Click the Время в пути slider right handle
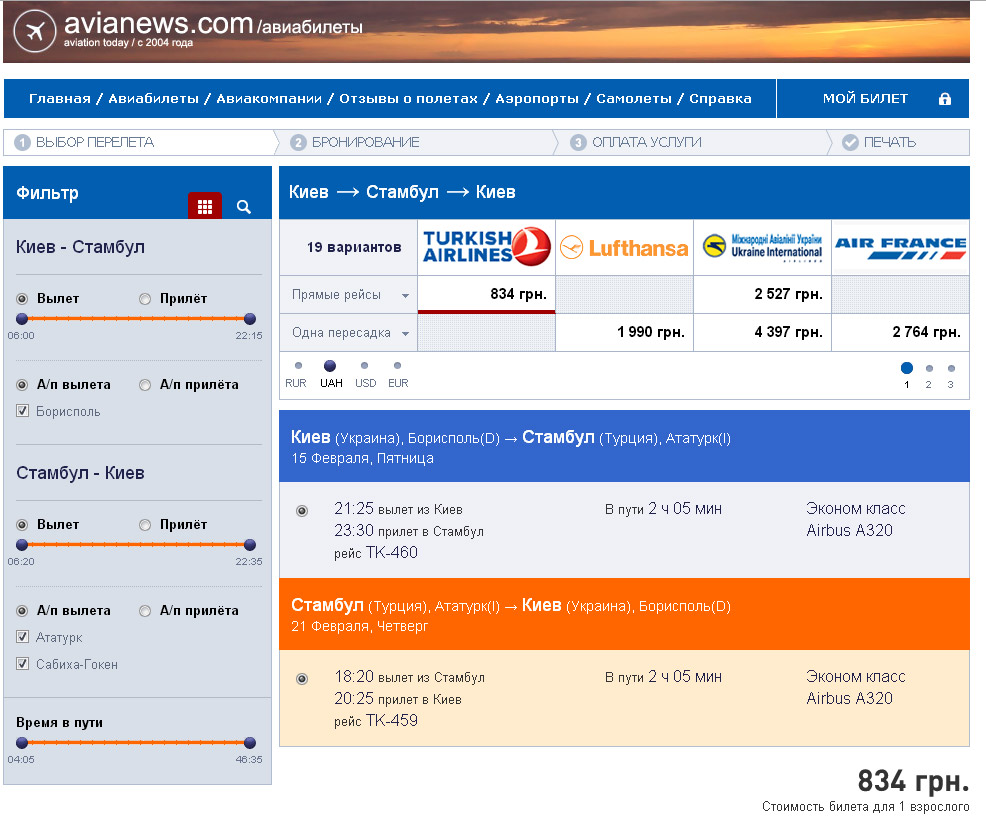Image resolution: width=986 pixels, height=818 pixels. pos(250,742)
